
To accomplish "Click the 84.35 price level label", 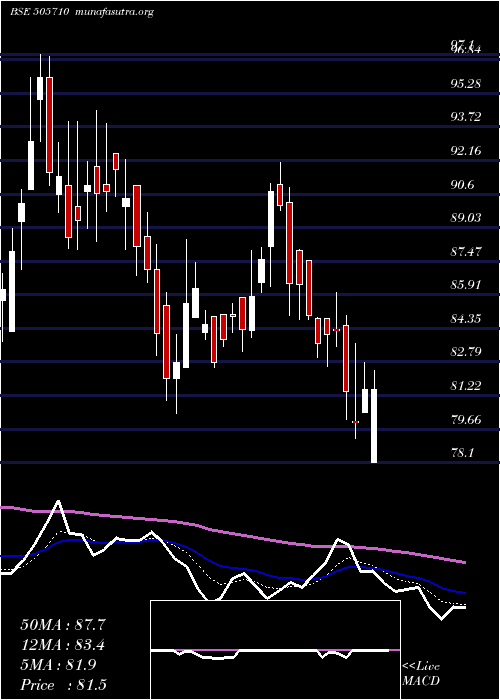I will 466,319.
